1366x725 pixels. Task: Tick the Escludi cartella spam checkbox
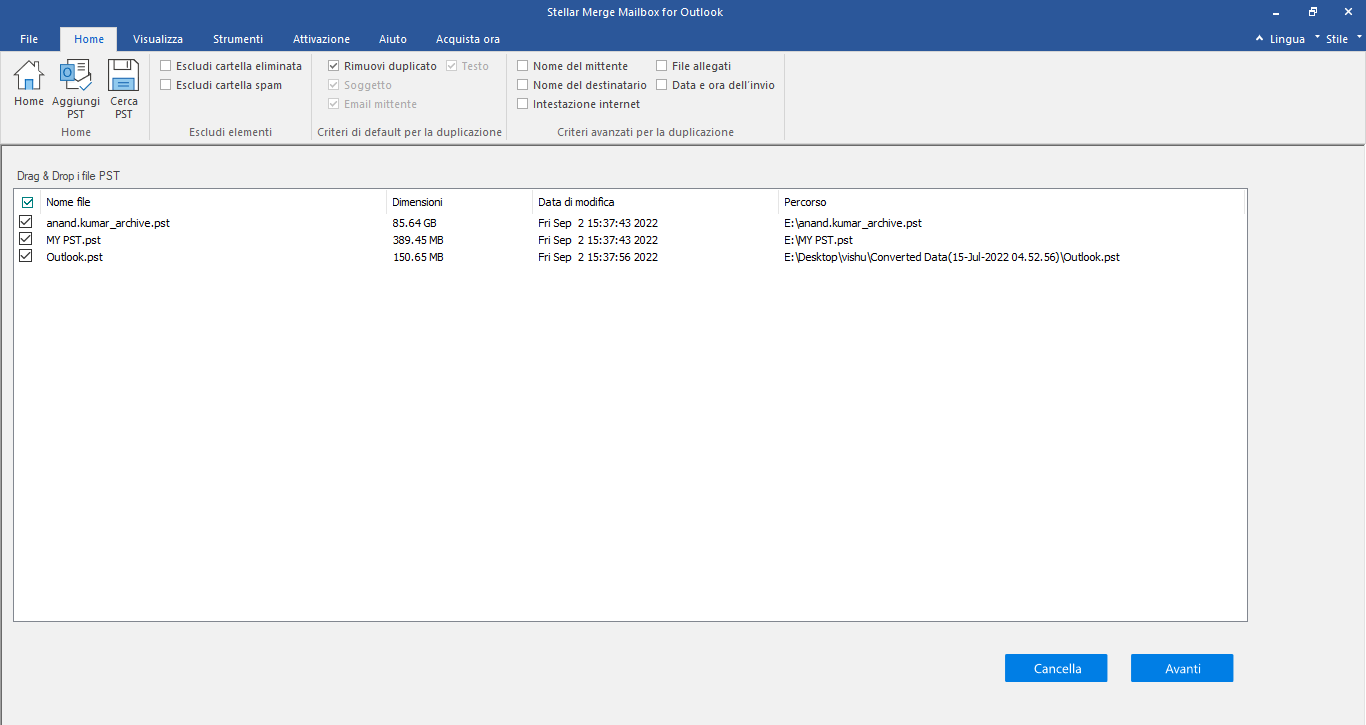165,85
